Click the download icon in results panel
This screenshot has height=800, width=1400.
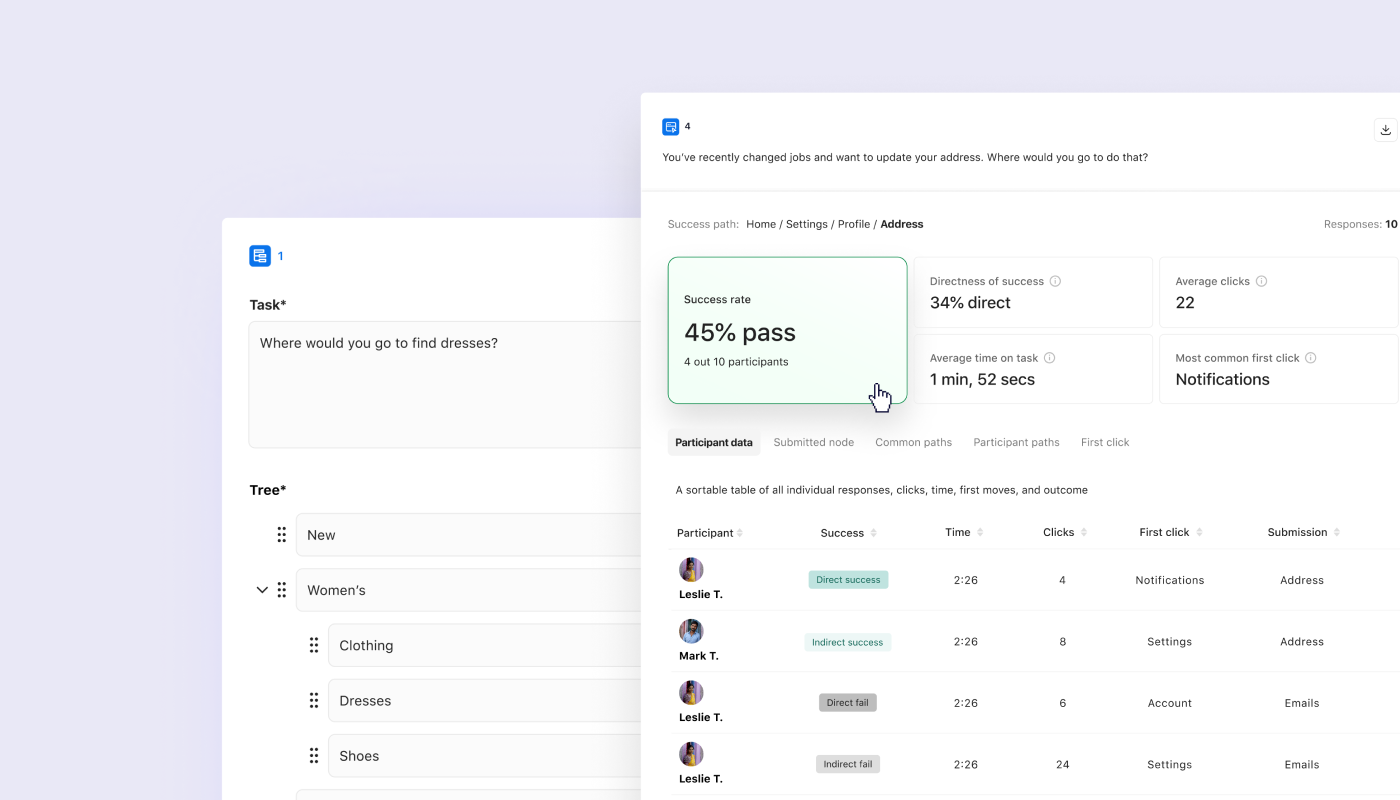1385,130
